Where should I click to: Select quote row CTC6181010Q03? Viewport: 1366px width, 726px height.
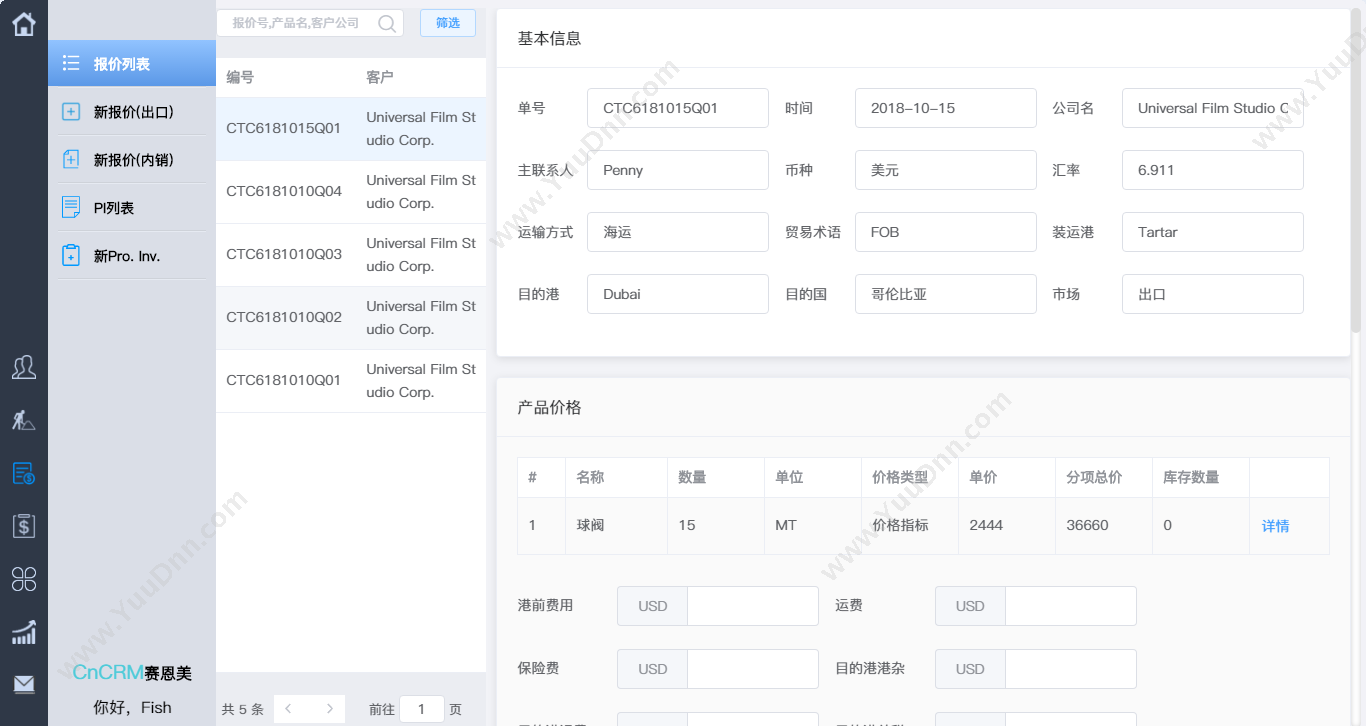351,255
